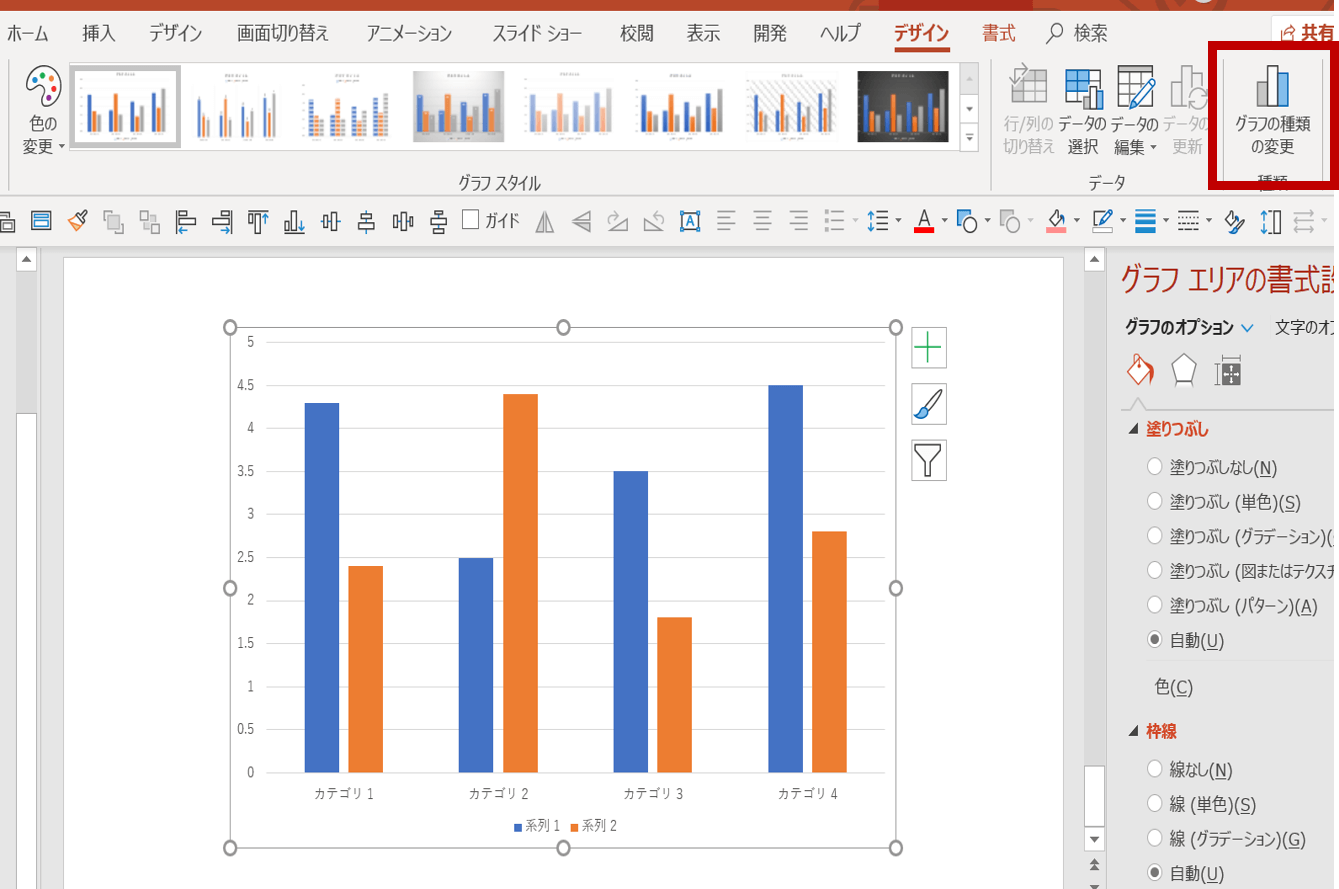Open the 画面切り替え tab

pos(283,33)
